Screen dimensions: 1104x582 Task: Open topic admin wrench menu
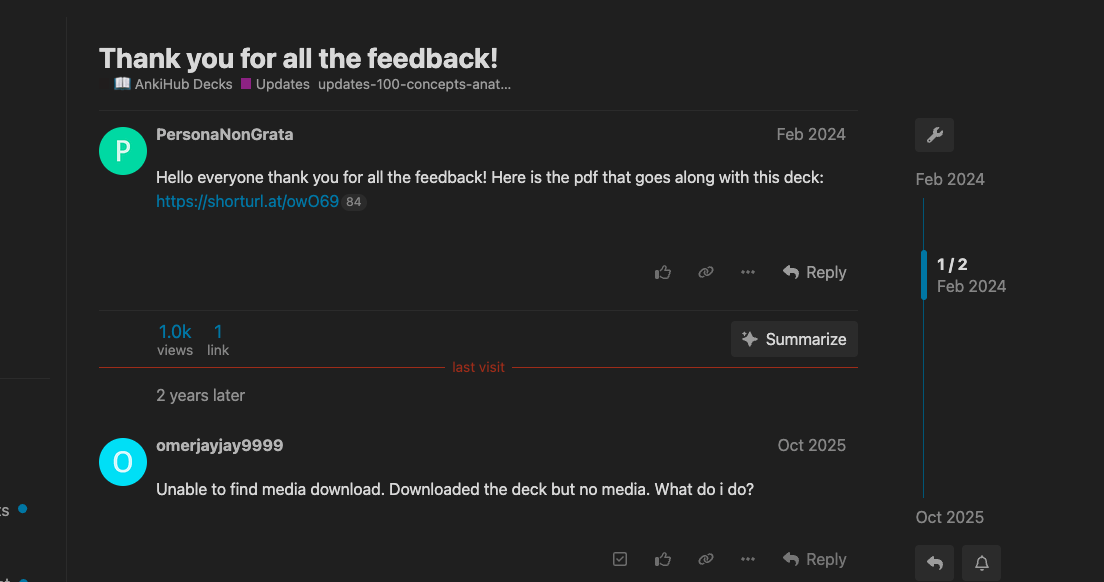click(934, 135)
